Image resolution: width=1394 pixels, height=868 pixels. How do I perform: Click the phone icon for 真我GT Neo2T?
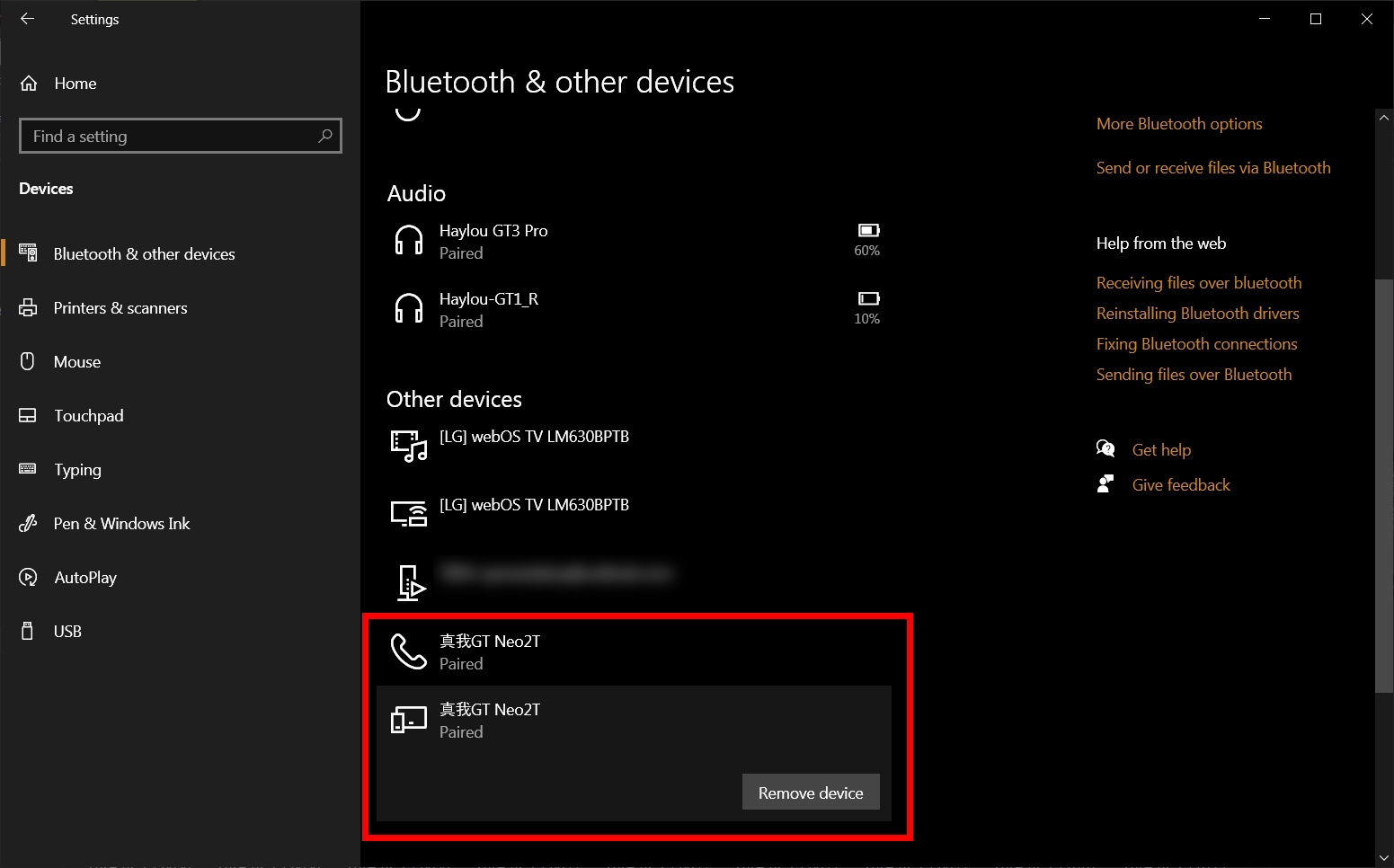pos(409,651)
